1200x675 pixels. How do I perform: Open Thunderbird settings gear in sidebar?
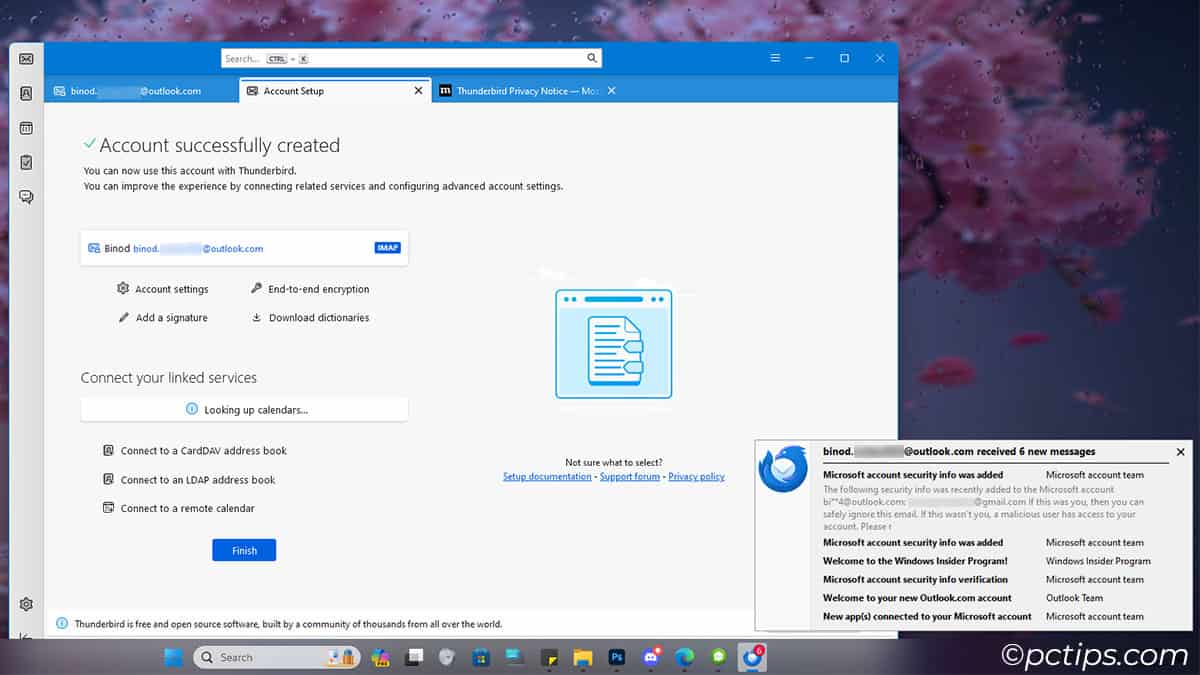(x=26, y=604)
